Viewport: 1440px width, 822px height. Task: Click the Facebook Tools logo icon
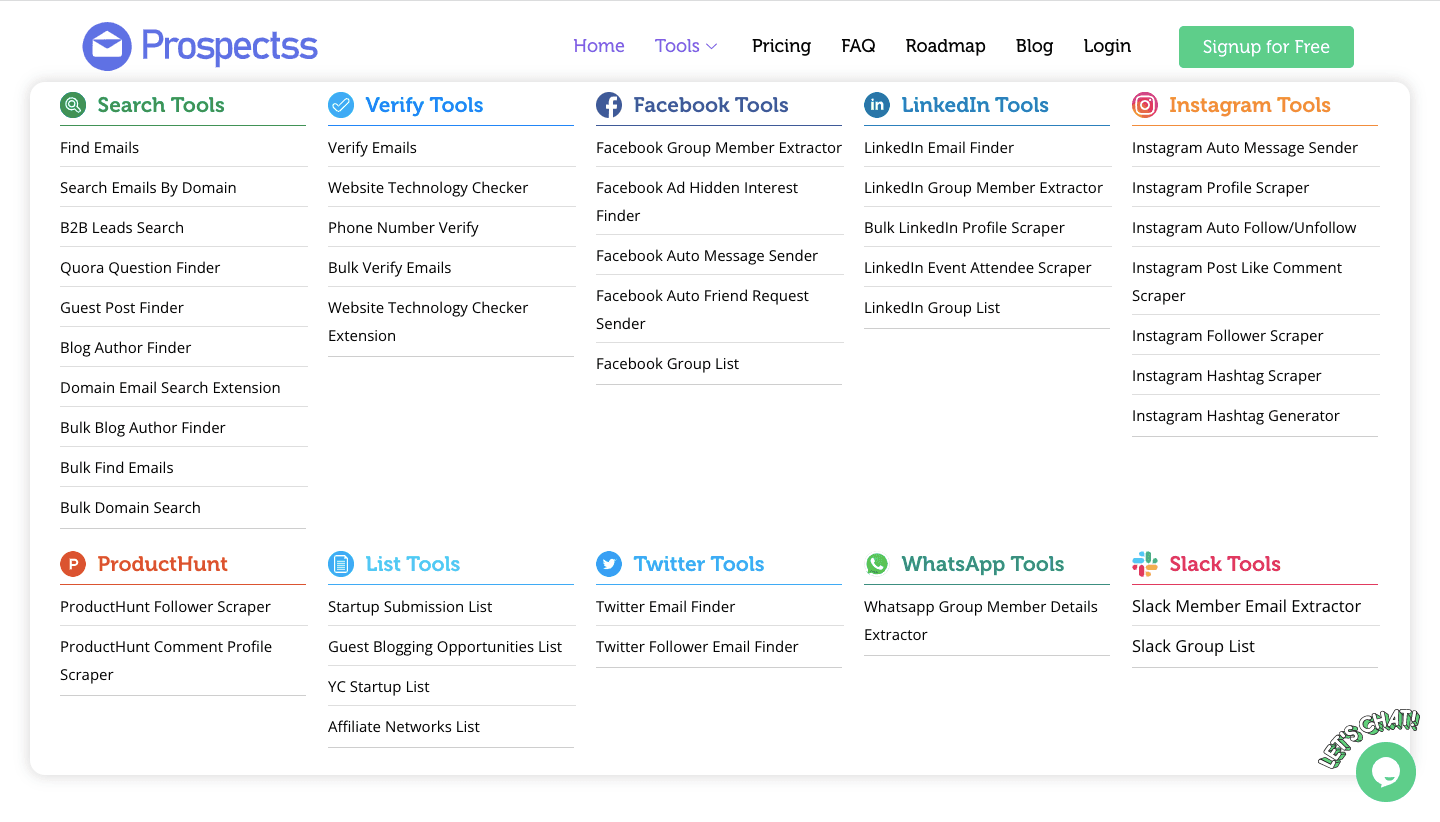tap(609, 105)
